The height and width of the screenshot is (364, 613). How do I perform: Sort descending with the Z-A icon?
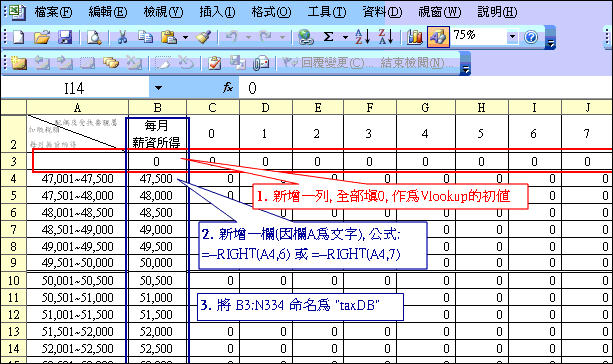click(386, 38)
